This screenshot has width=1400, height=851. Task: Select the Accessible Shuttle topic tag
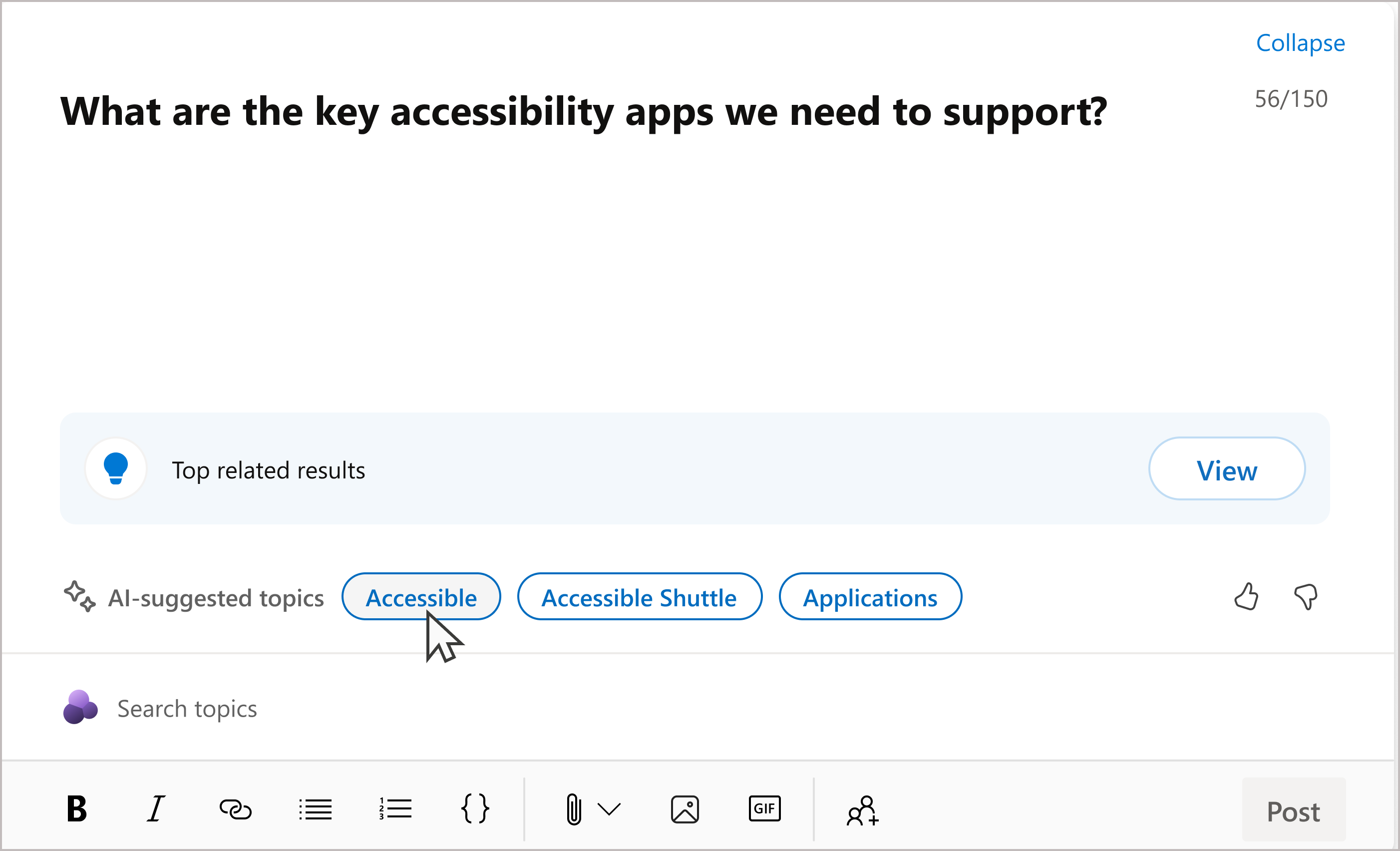[639, 598]
